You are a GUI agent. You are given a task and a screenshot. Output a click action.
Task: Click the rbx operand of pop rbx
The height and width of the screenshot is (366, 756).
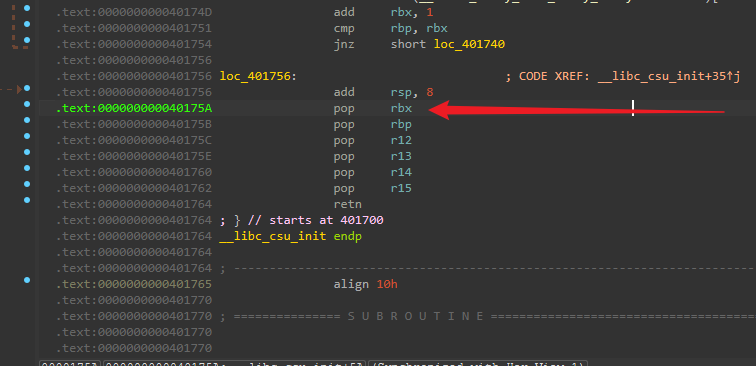401,108
